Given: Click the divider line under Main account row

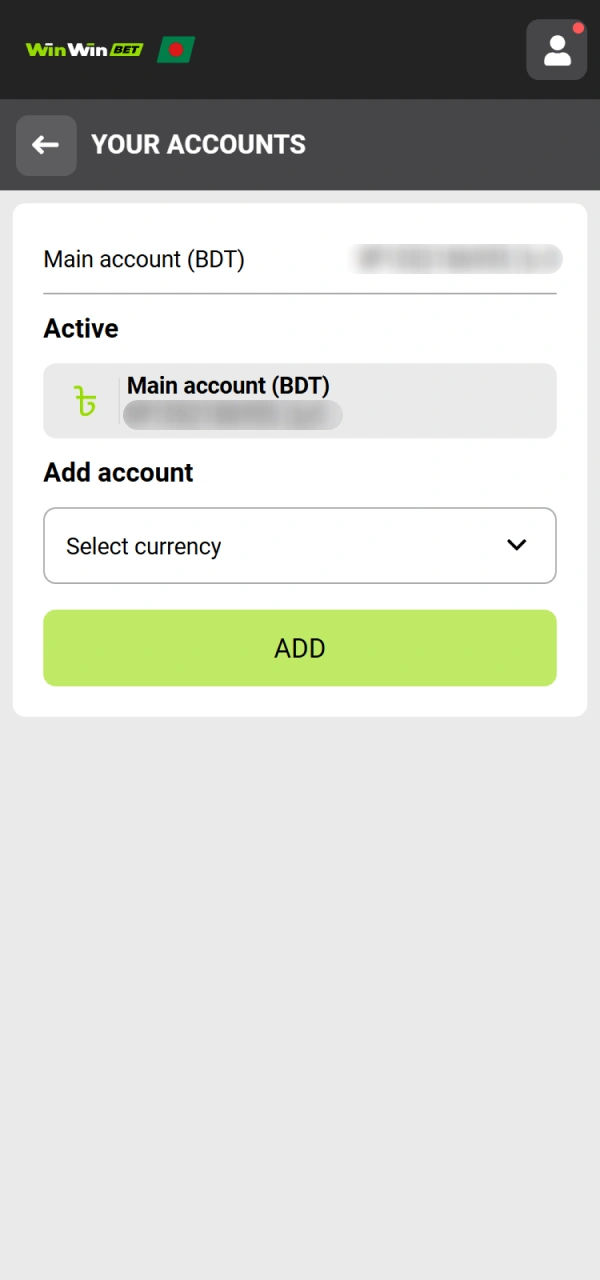Looking at the screenshot, I should click(300, 294).
